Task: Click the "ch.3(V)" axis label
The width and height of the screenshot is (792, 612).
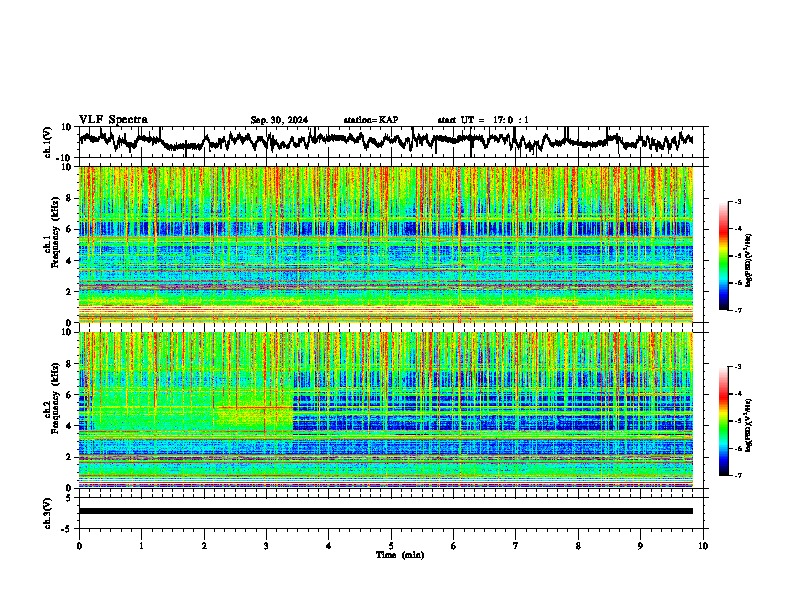Action: [48, 513]
